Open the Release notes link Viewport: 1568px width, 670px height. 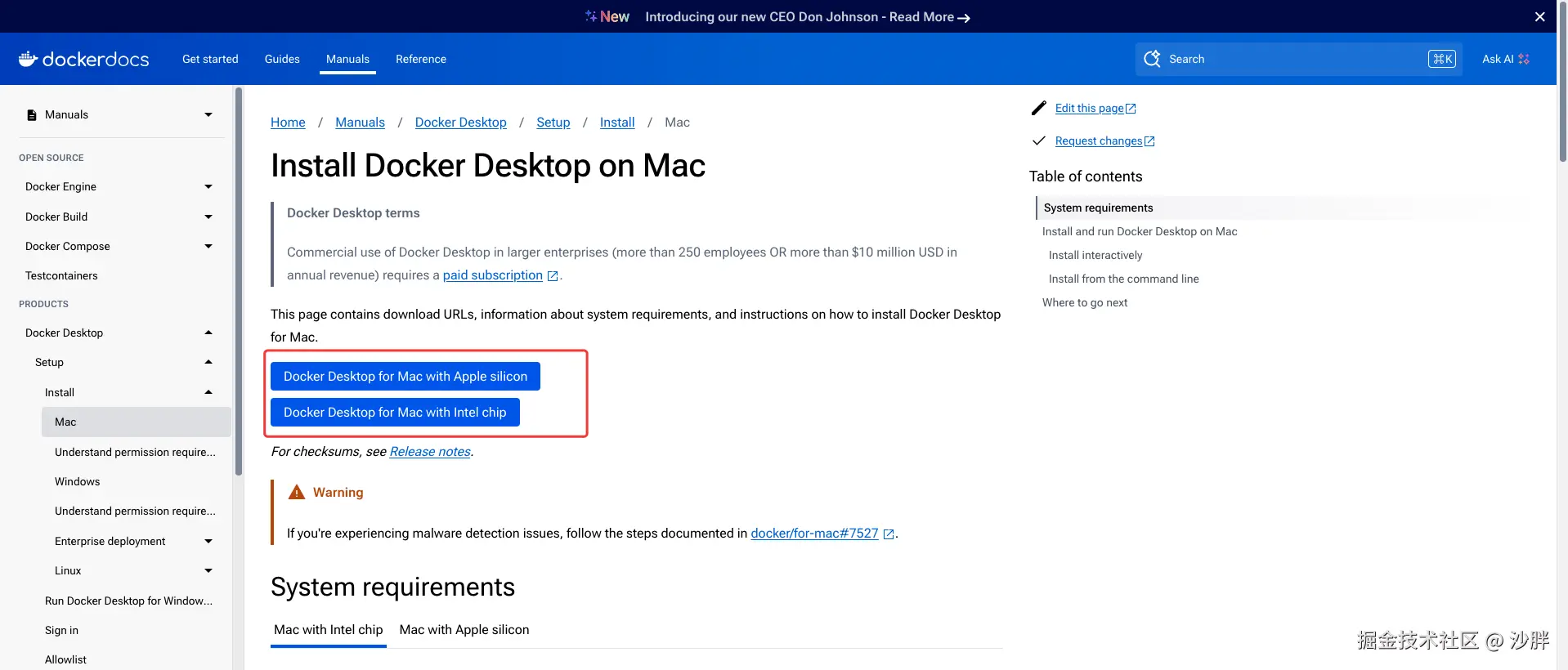(430, 452)
